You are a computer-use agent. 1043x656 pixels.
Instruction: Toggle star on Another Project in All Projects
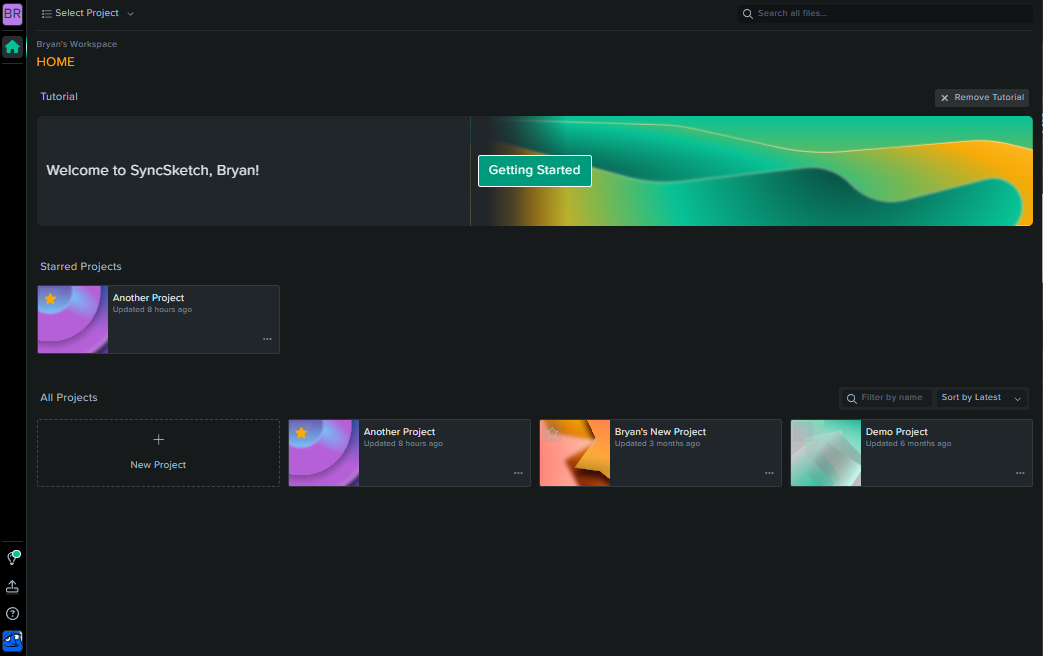pos(301,432)
